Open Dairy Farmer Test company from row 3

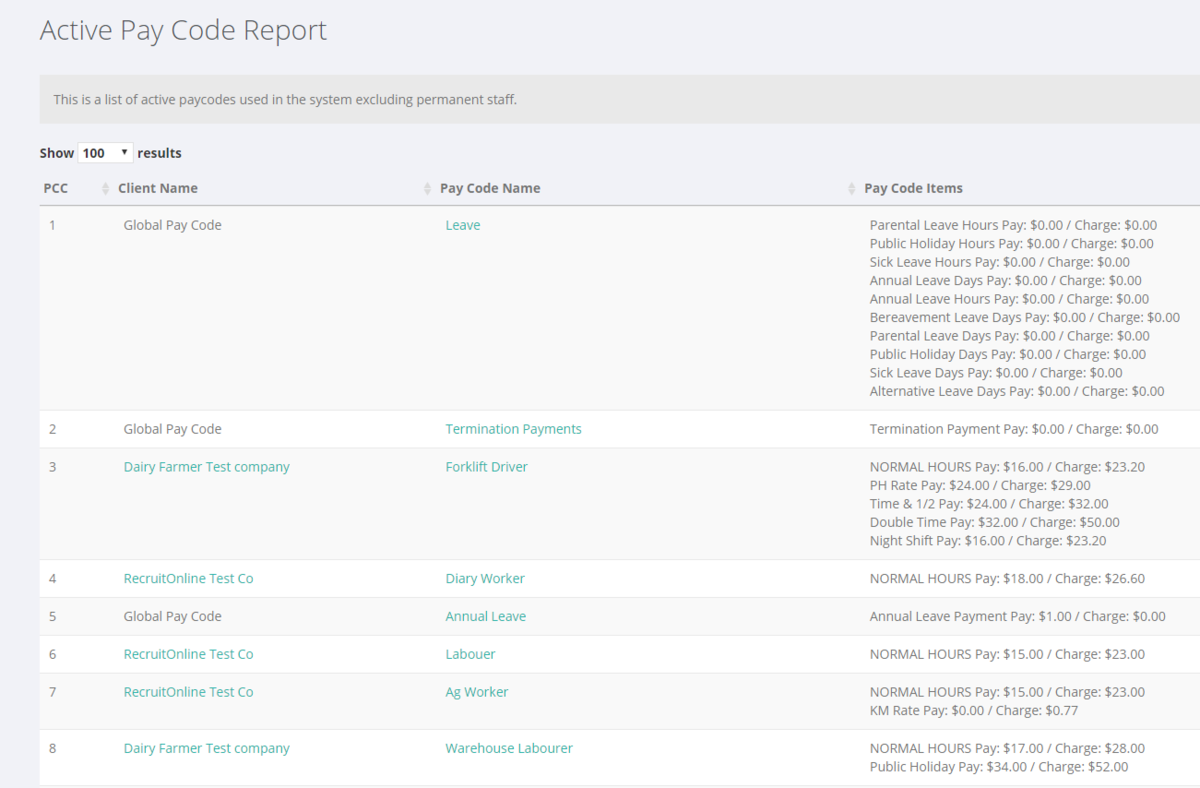point(206,466)
